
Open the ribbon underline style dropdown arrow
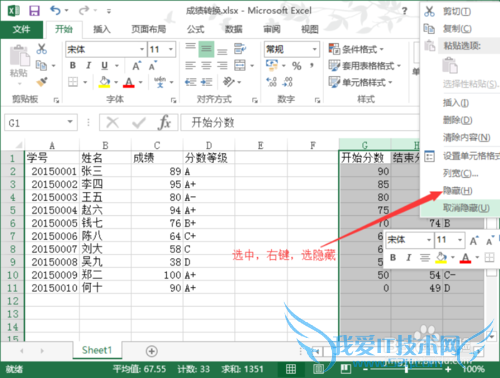(117, 66)
